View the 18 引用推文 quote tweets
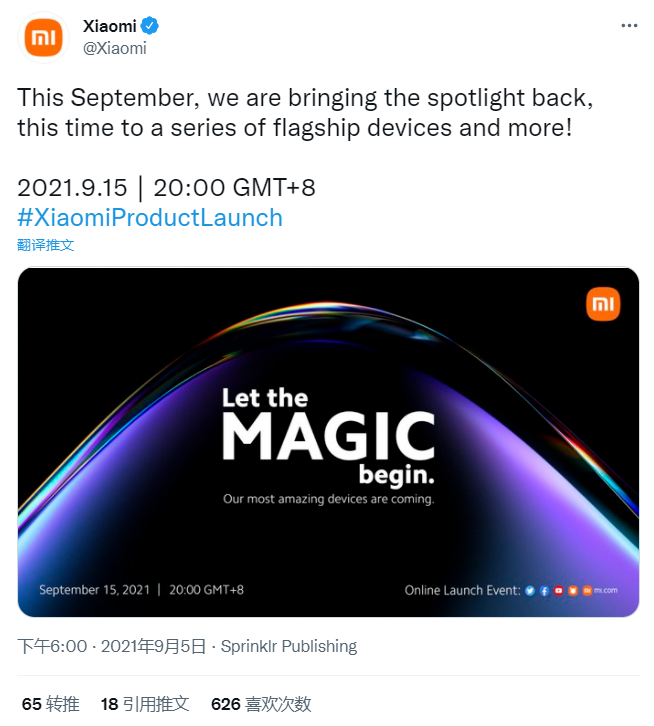This screenshot has width=654, height=726. [x=145, y=704]
